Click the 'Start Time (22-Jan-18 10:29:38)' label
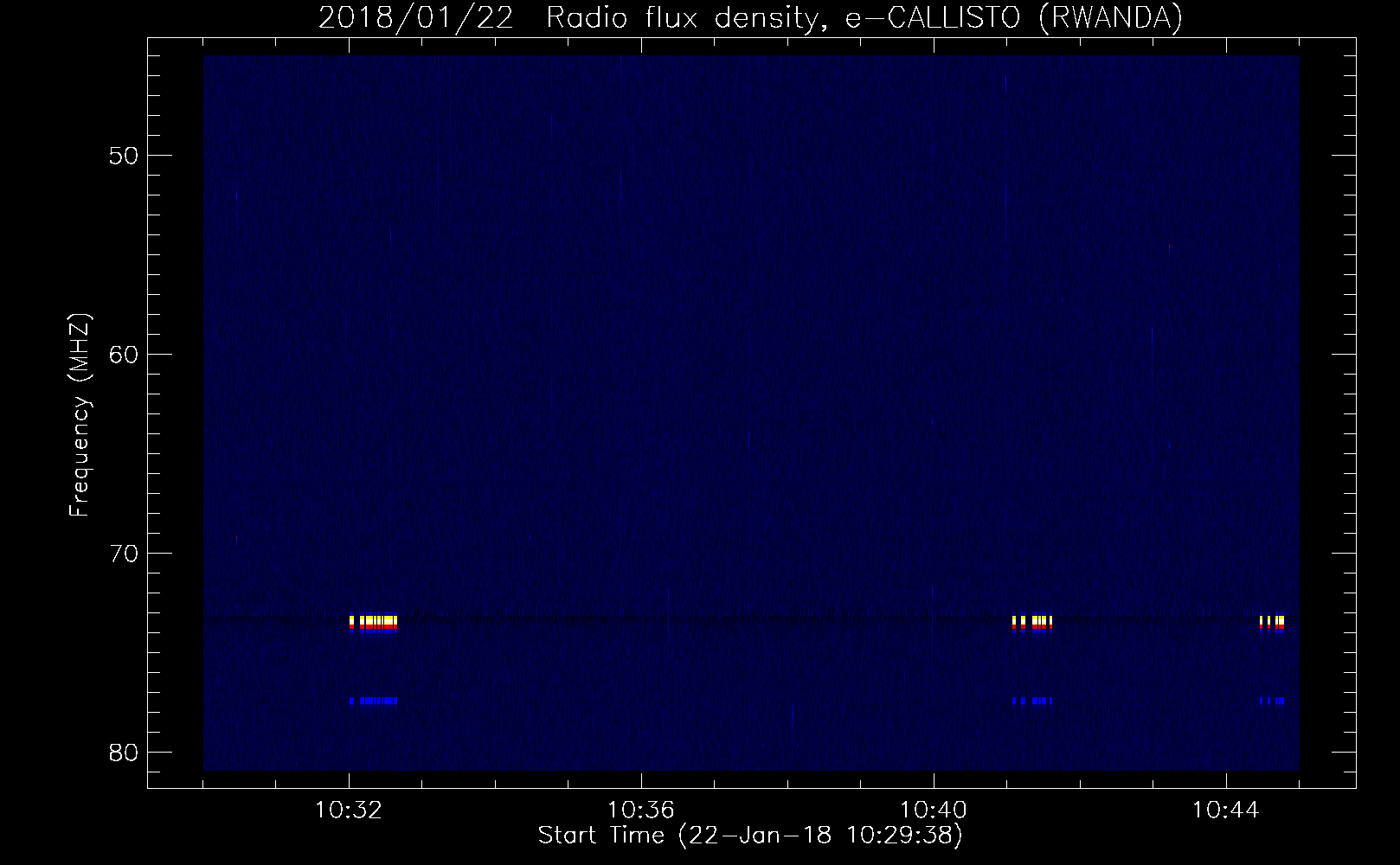Image resolution: width=1400 pixels, height=865 pixels. point(750,836)
